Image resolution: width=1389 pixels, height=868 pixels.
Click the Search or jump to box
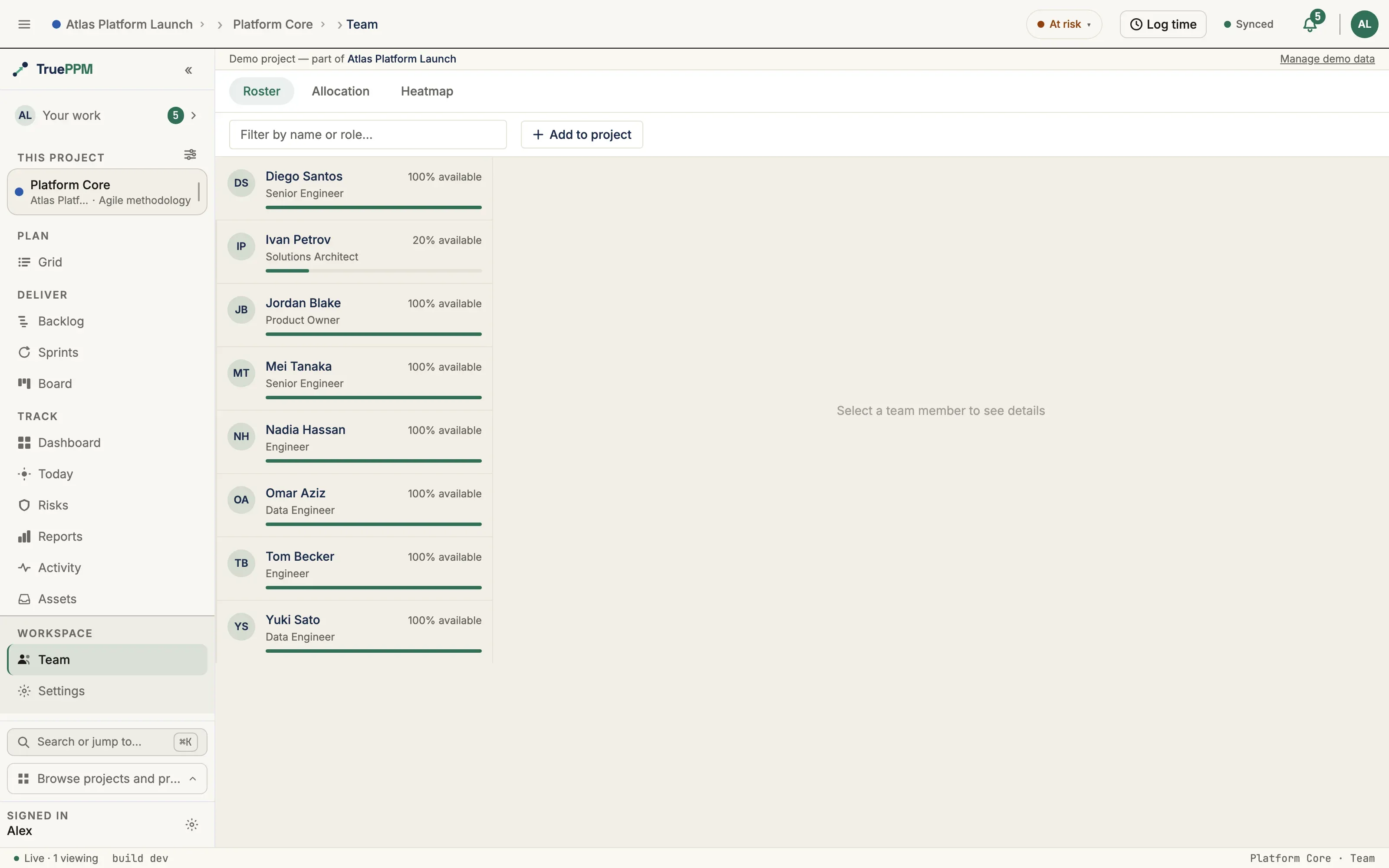click(107, 742)
